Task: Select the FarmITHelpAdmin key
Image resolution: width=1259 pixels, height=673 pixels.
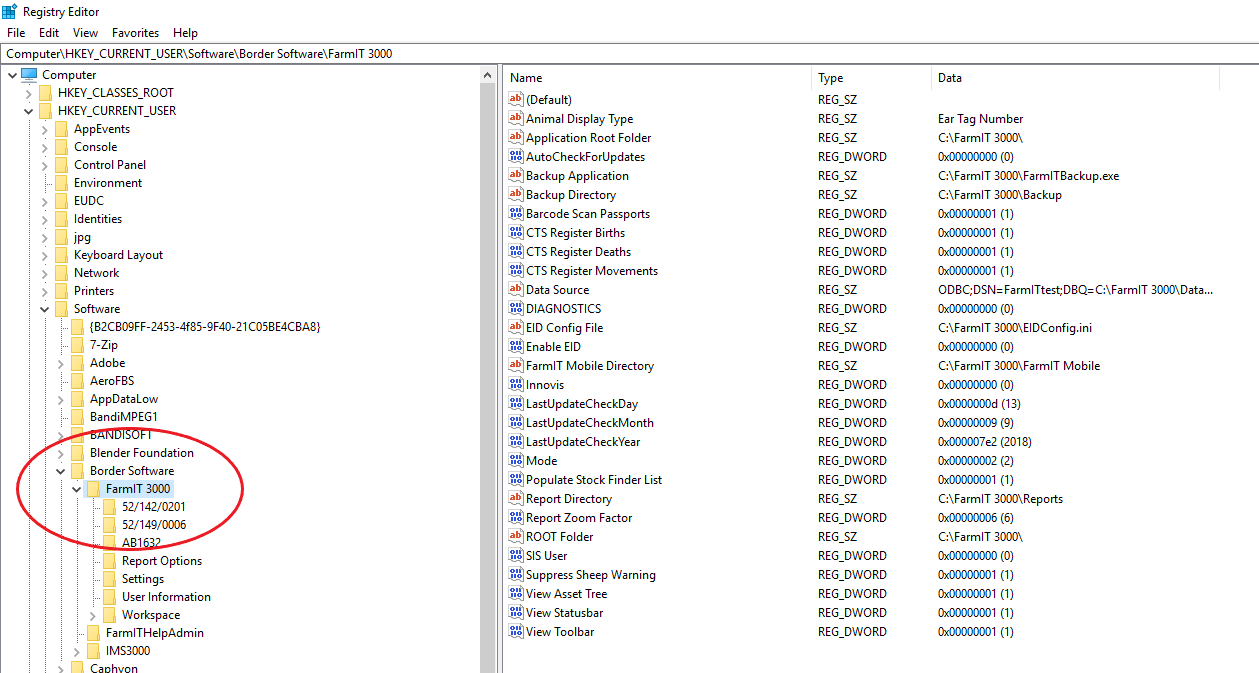Action: [x=155, y=633]
